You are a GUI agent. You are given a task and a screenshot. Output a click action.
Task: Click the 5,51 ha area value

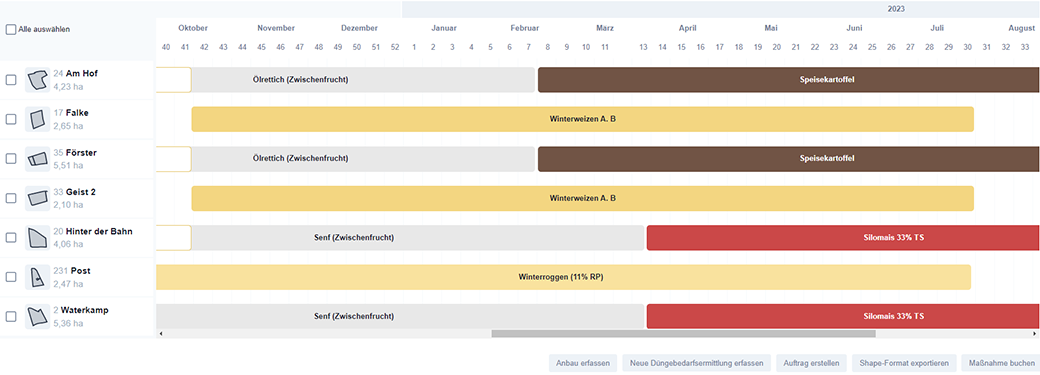(68, 165)
